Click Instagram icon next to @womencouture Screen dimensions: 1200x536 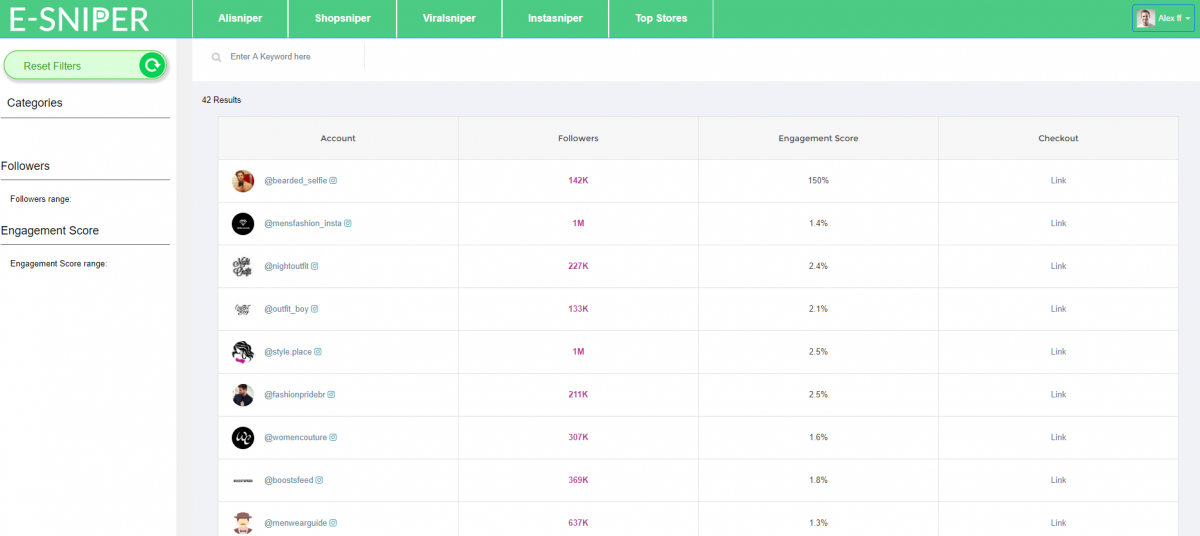(334, 438)
